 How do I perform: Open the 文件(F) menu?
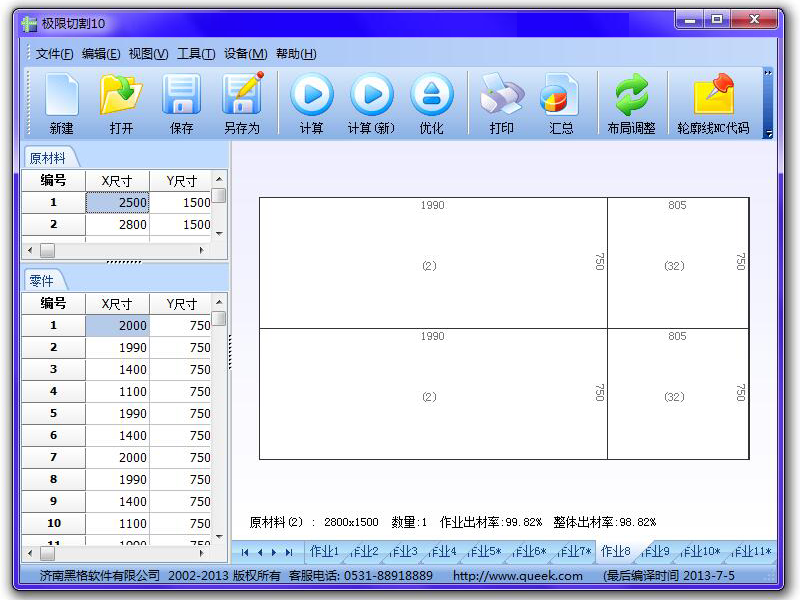pos(54,54)
